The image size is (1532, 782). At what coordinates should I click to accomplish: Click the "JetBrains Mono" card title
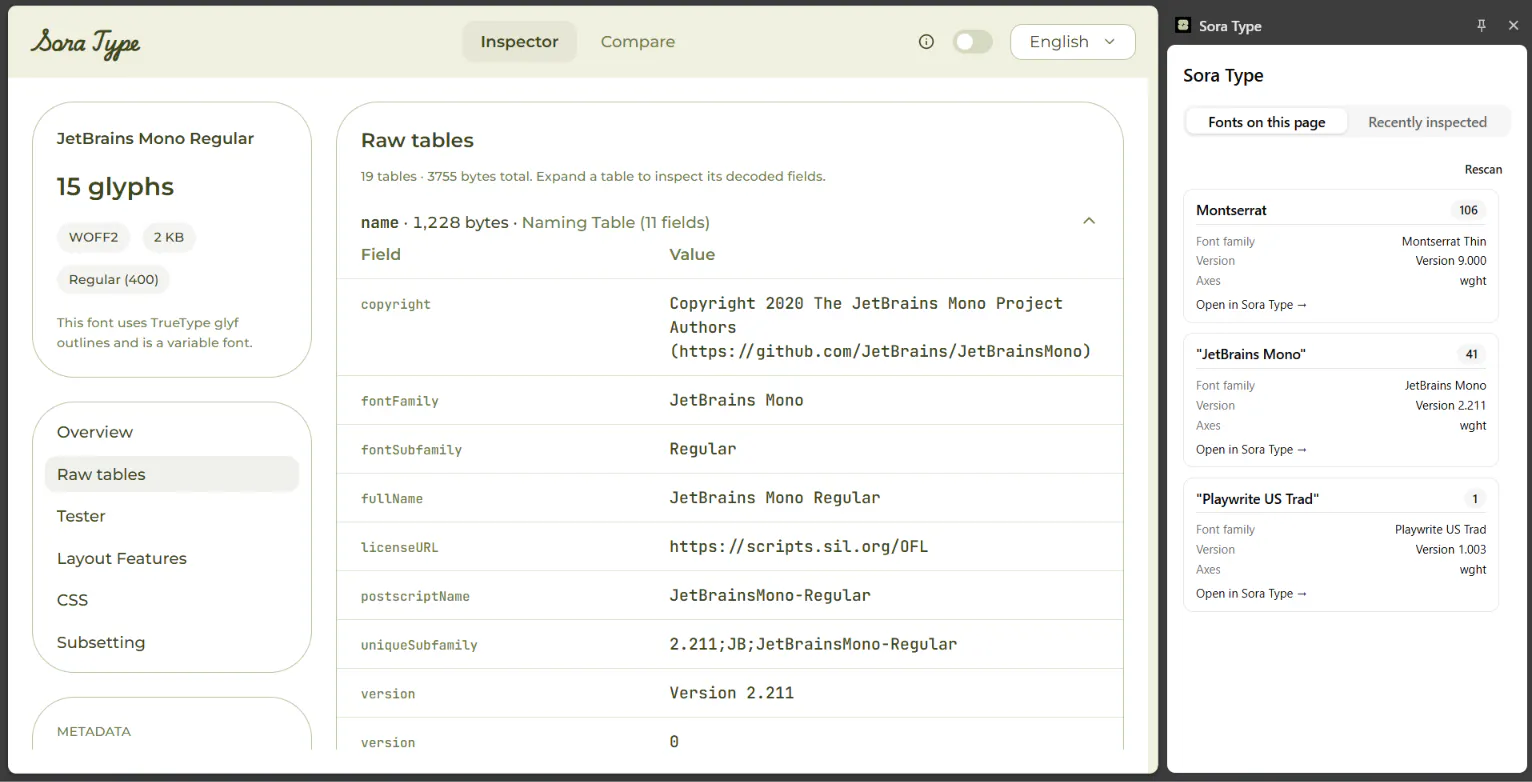(x=1251, y=354)
